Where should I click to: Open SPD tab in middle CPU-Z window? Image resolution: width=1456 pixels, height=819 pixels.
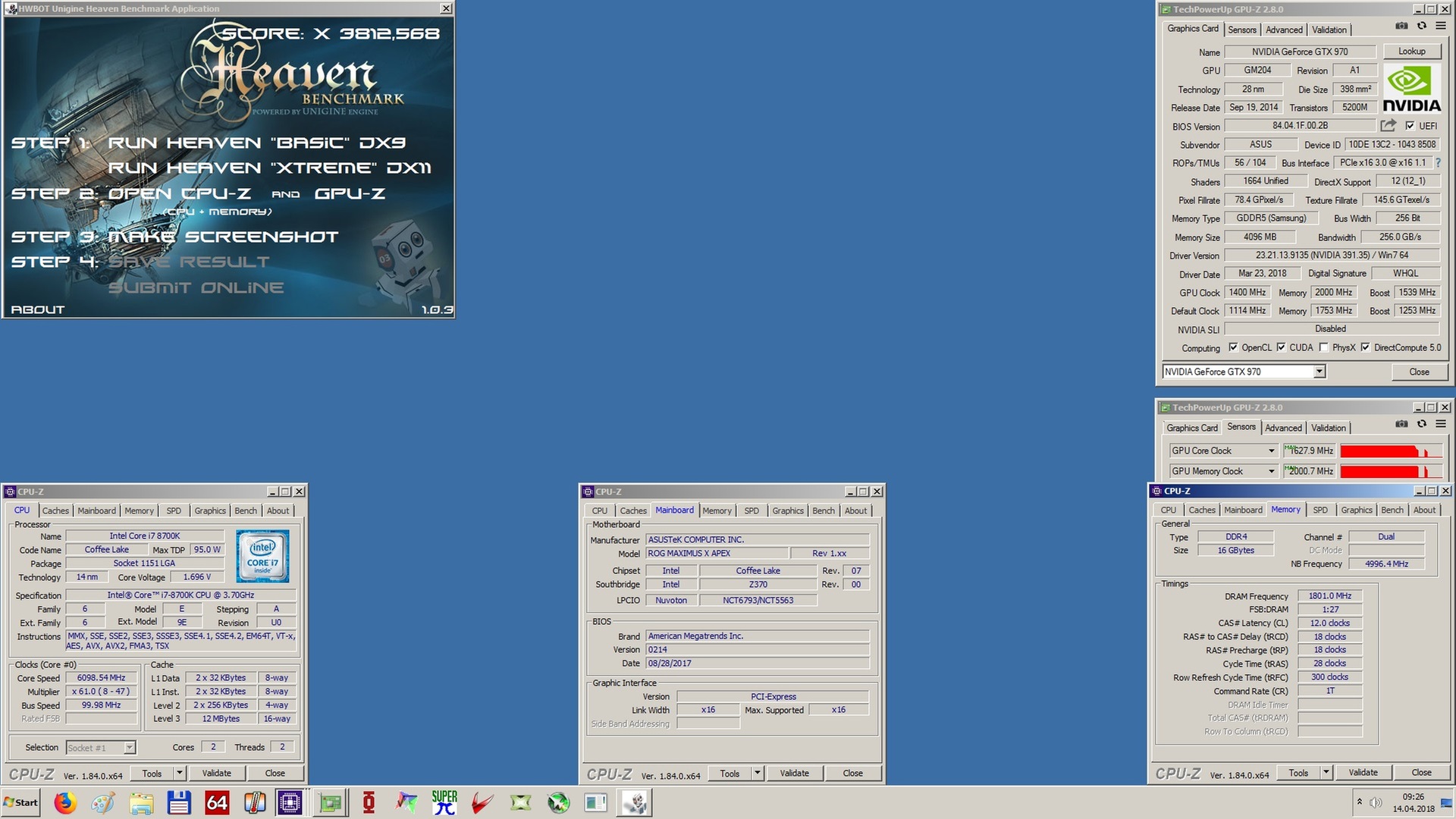752,510
